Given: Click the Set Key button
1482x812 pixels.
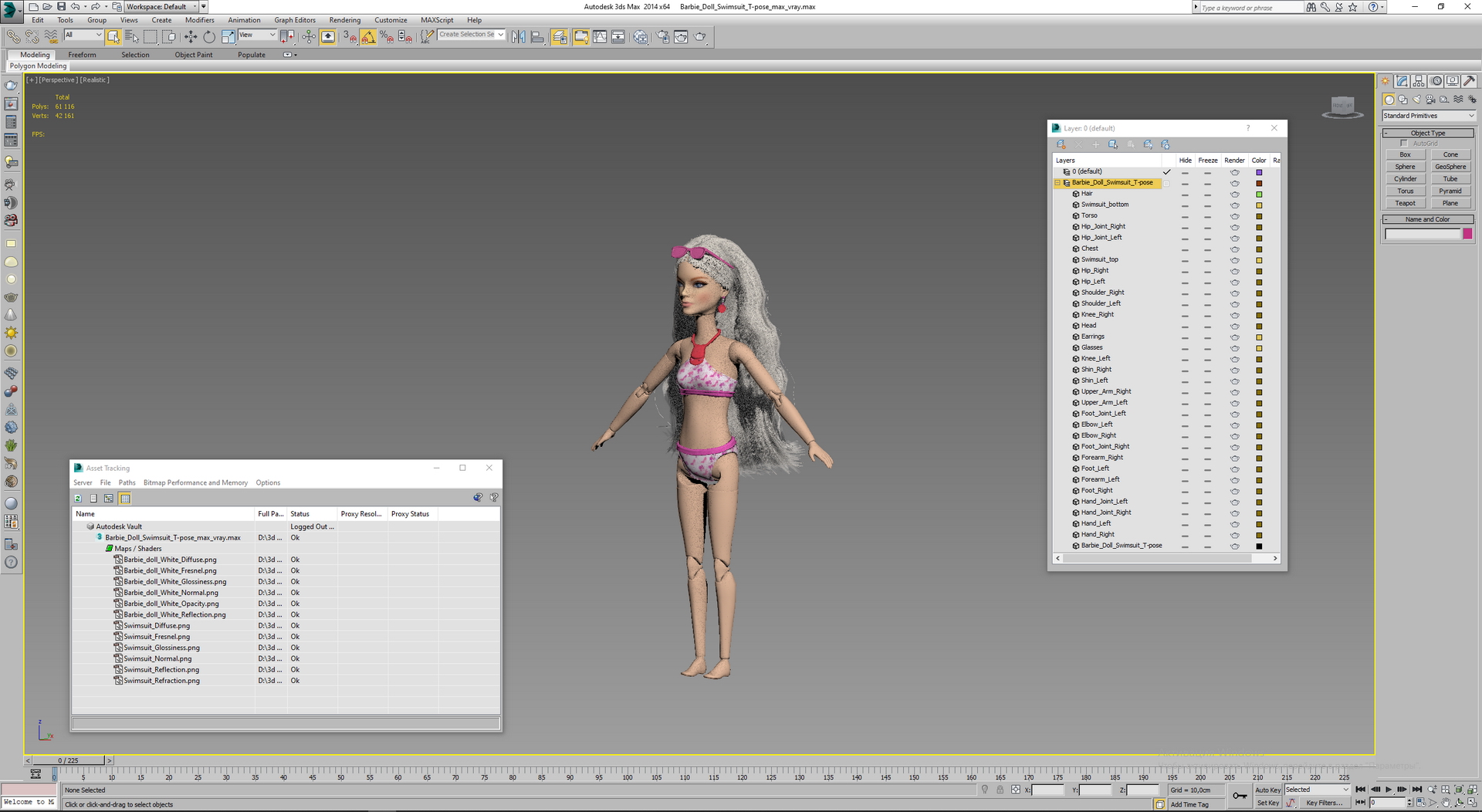Looking at the screenshot, I should 1267,803.
